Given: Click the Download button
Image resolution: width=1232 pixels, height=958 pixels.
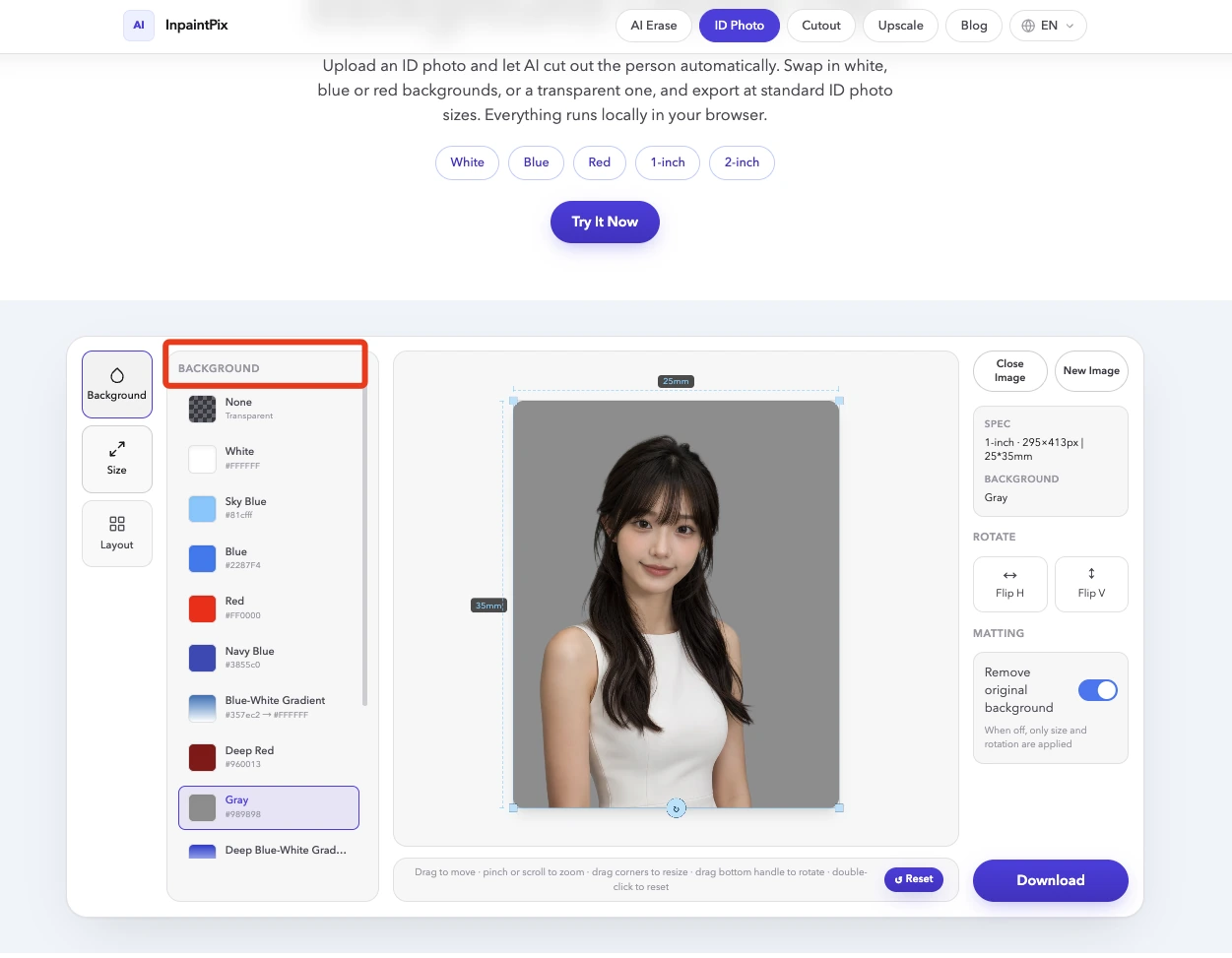Looking at the screenshot, I should pos(1051,880).
